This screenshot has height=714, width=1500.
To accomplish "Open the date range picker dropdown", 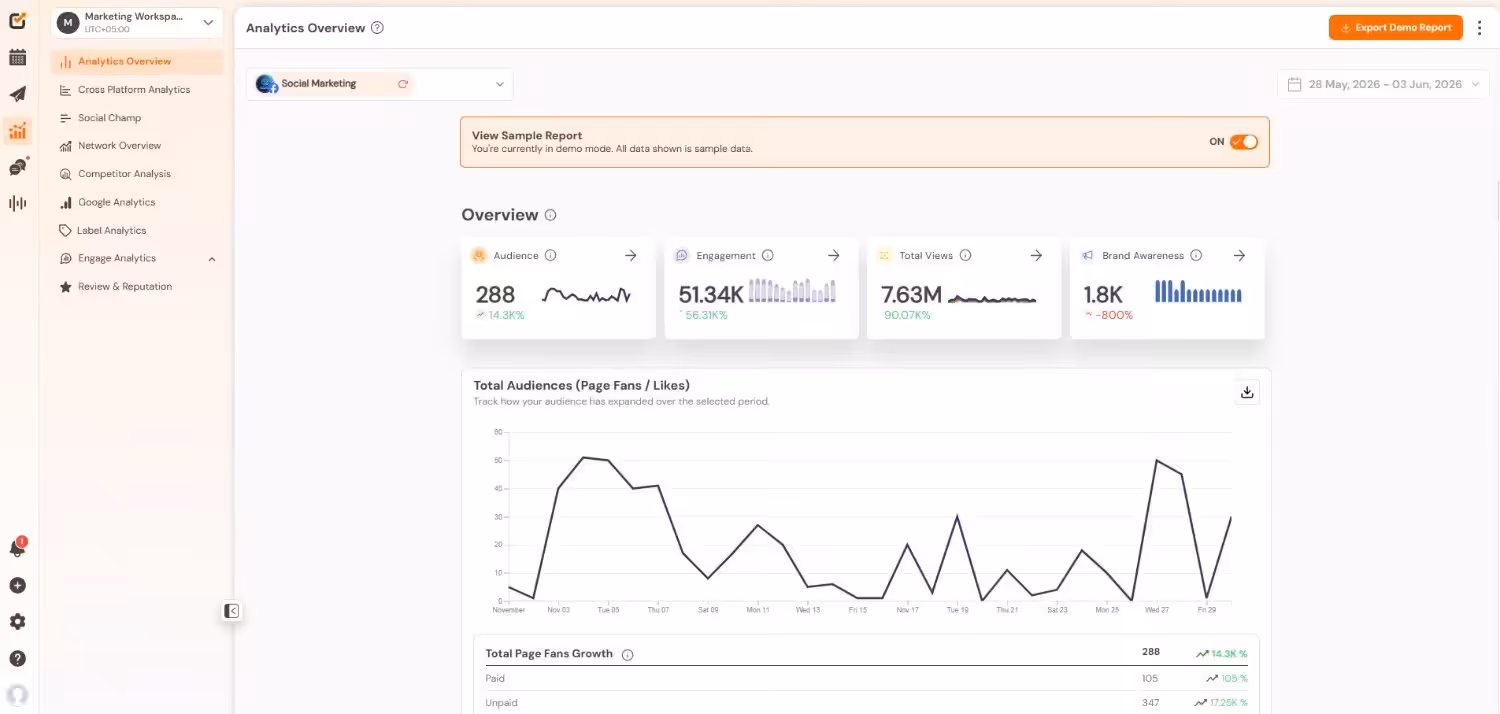I will 1384,84.
